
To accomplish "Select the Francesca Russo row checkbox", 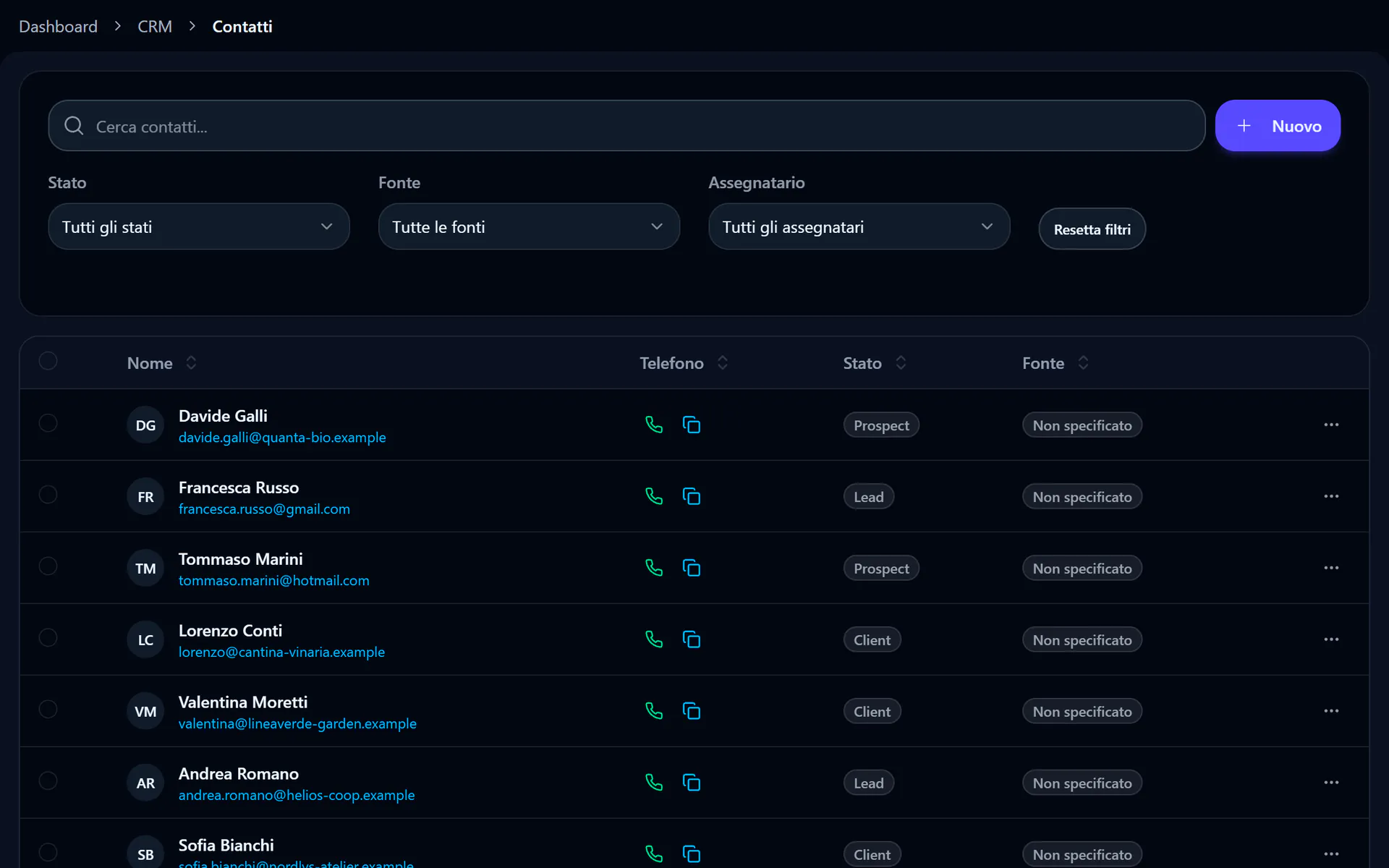I will point(48,494).
